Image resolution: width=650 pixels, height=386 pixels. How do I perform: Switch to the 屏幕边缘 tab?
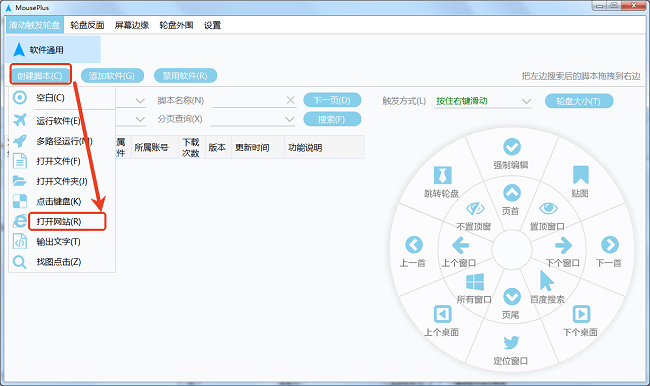pos(132,25)
